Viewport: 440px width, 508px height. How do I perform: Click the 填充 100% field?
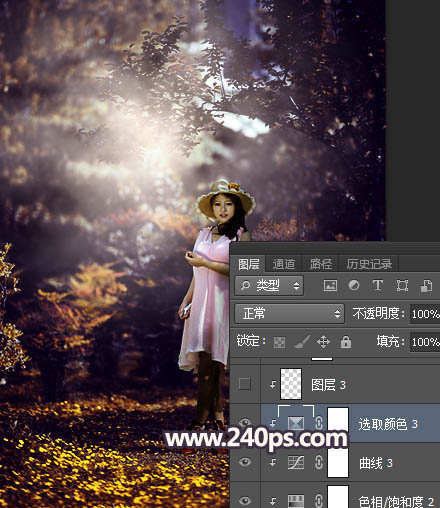click(425, 342)
